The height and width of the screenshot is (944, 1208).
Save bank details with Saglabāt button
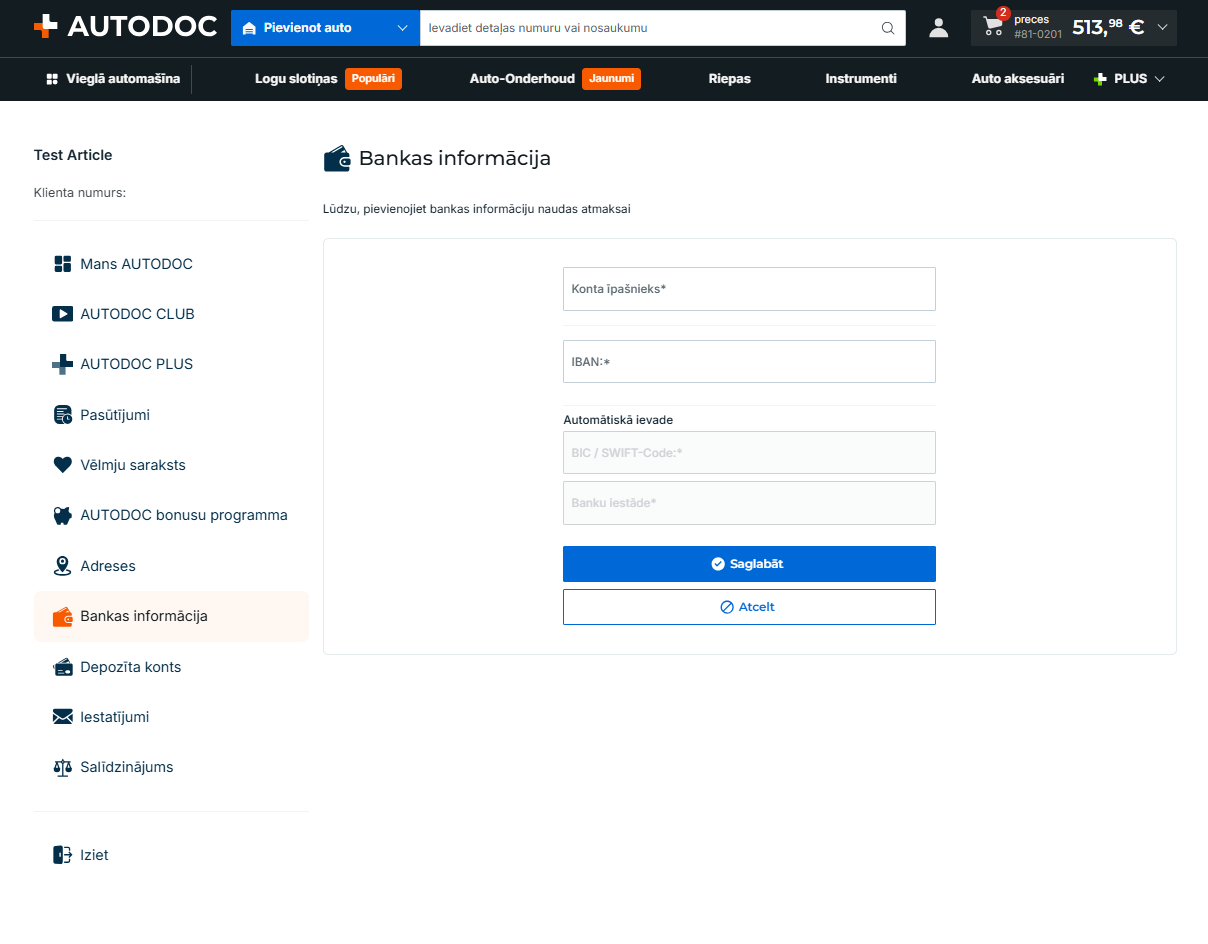click(749, 564)
